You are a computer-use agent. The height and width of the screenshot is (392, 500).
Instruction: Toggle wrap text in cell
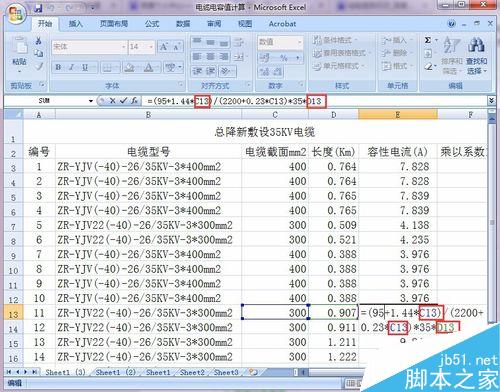(239, 42)
